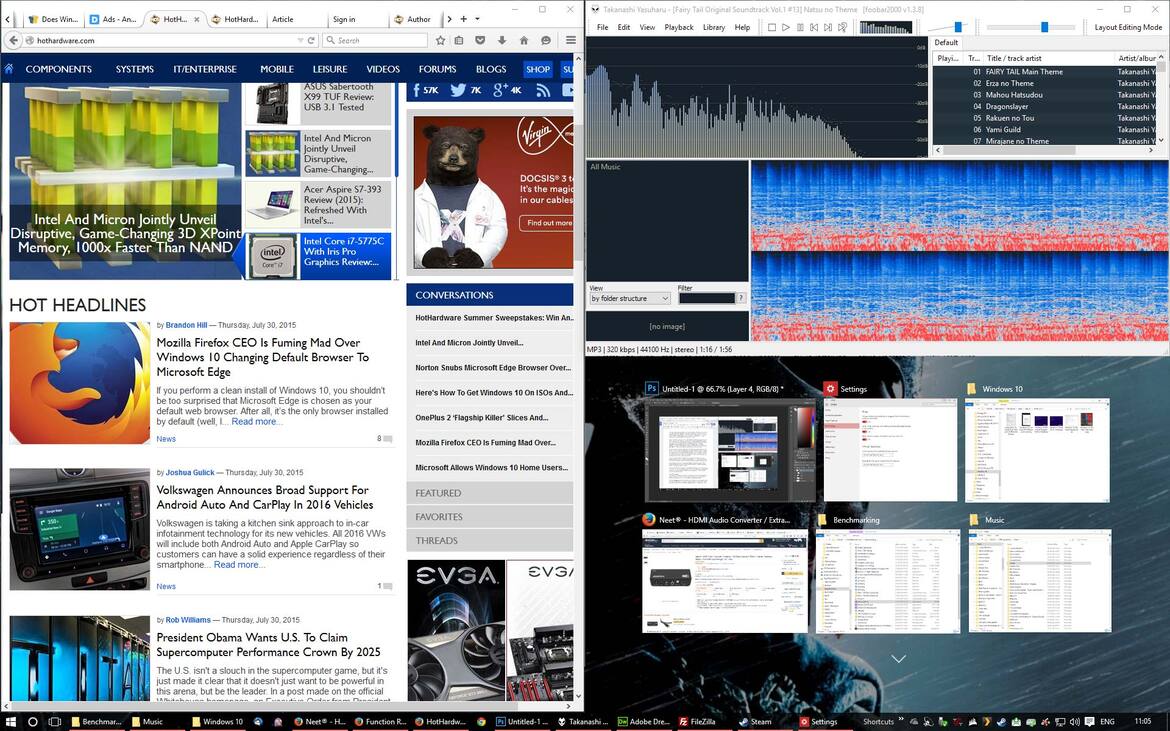Image resolution: width=1170 pixels, height=731 pixels.
Task: Open foobar2000 File menu
Action: pos(602,27)
